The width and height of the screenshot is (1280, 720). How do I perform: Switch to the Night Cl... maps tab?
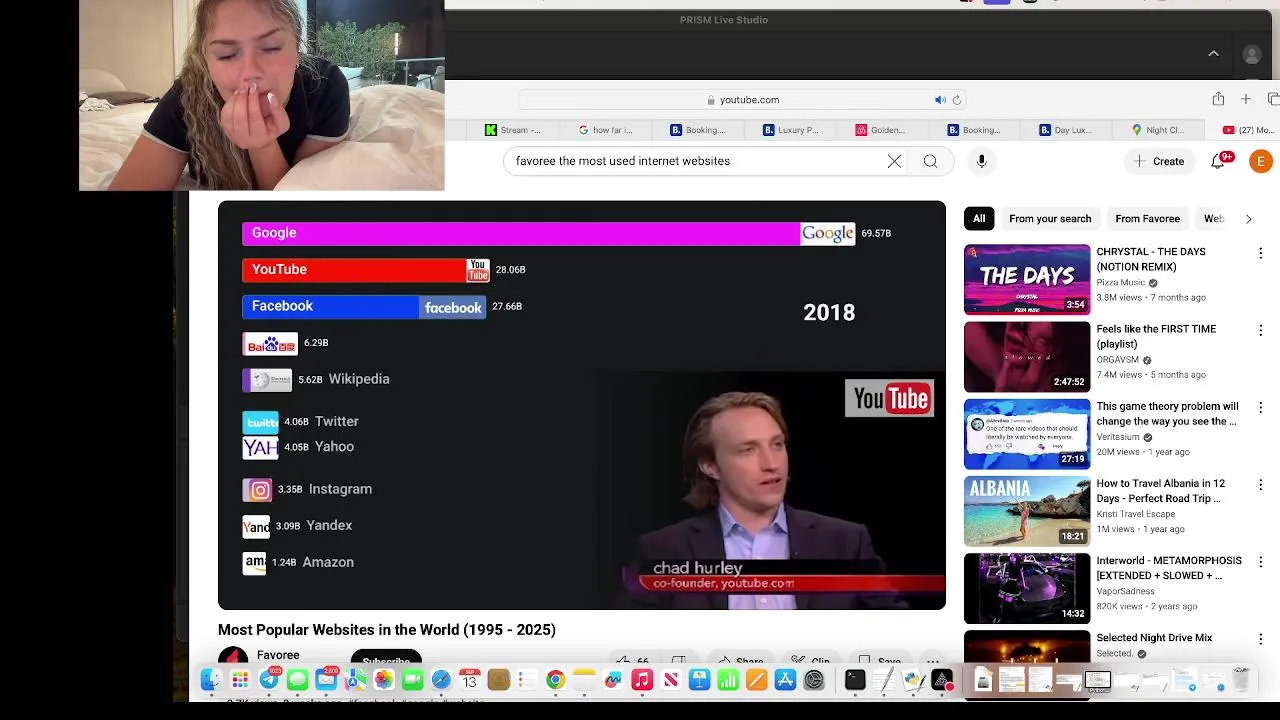[1158, 130]
